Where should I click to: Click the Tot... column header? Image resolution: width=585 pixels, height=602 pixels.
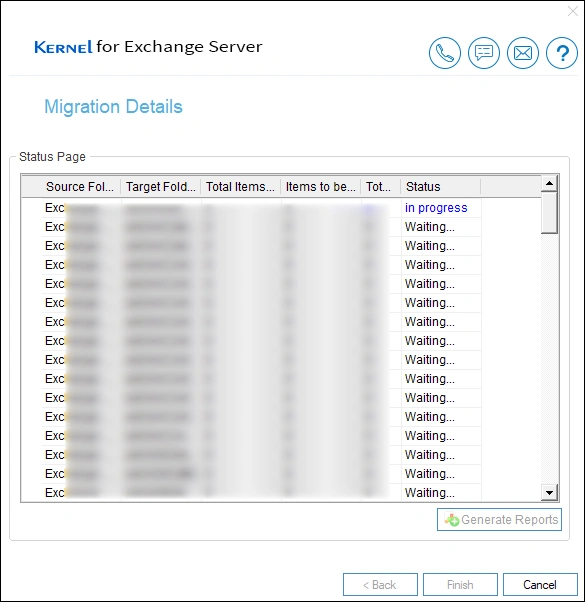pos(380,187)
